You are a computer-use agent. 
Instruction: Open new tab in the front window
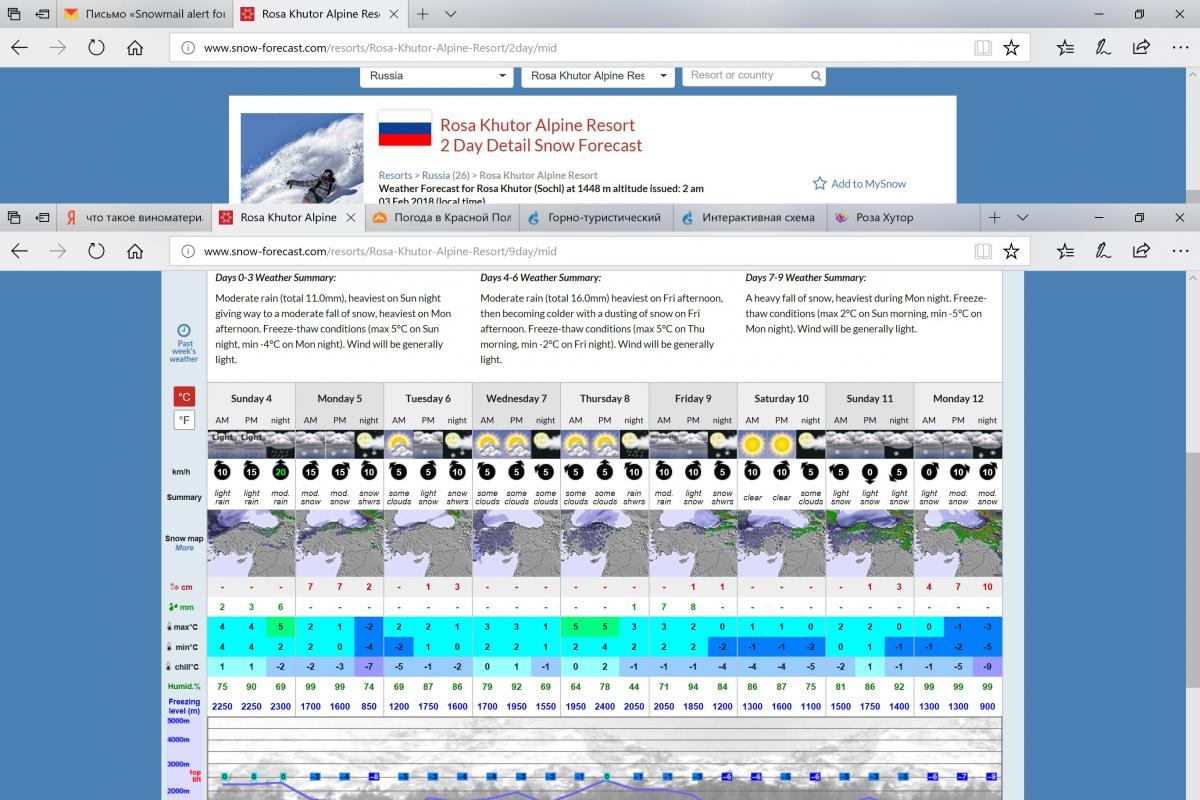tap(994, 217)
